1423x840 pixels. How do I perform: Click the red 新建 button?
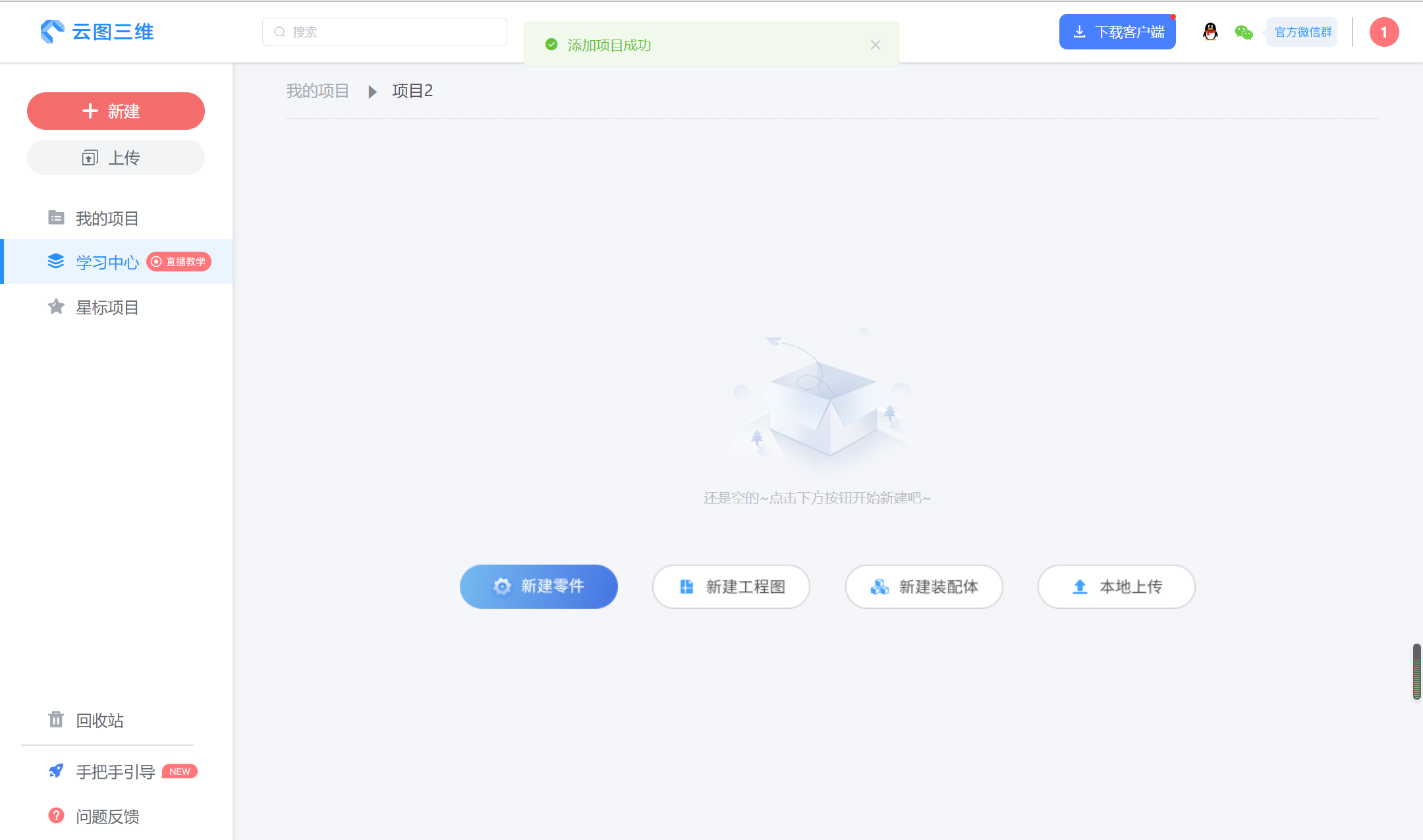pos(116,111)
